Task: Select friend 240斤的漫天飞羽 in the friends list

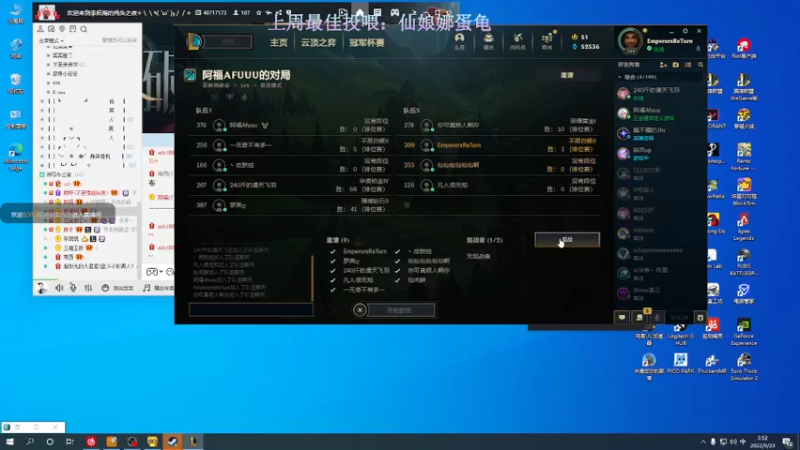Action: coord(658,93)
